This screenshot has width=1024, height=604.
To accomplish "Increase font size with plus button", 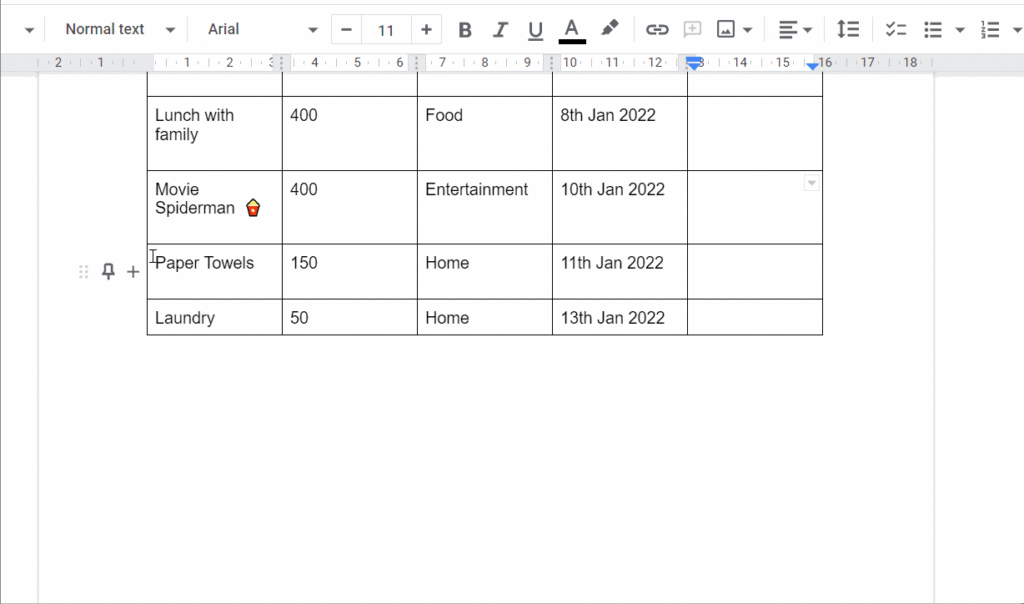I will pyautogui.click(x=427, y=29).
